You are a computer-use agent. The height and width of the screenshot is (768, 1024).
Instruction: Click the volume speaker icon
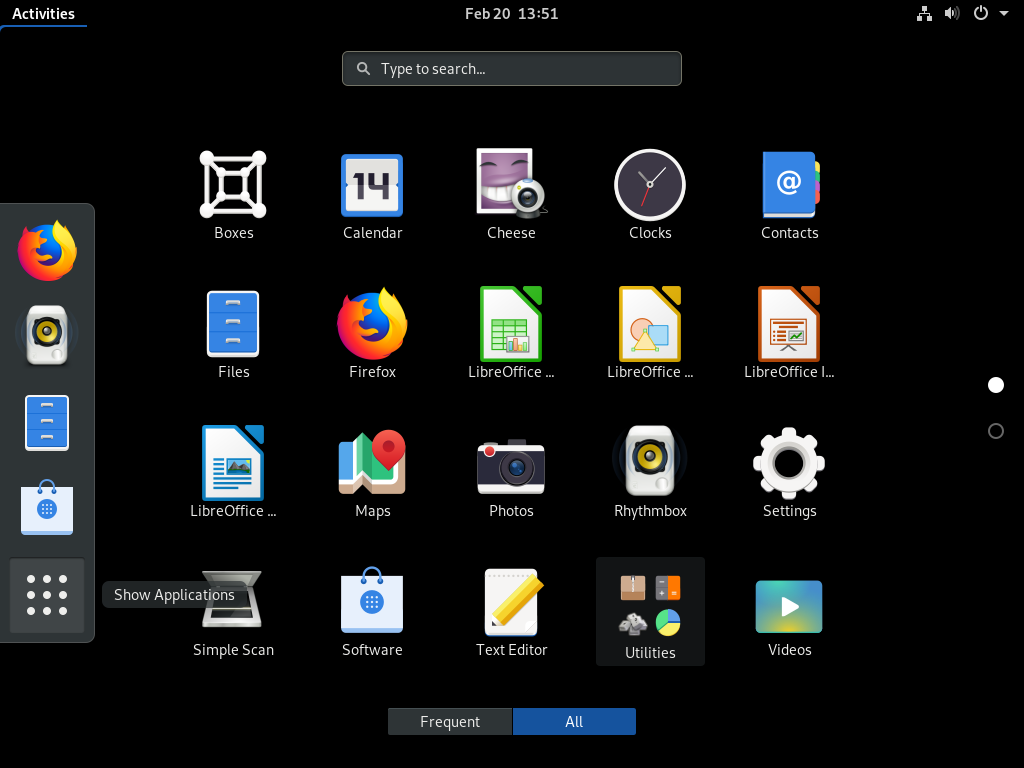pos(952,14)
